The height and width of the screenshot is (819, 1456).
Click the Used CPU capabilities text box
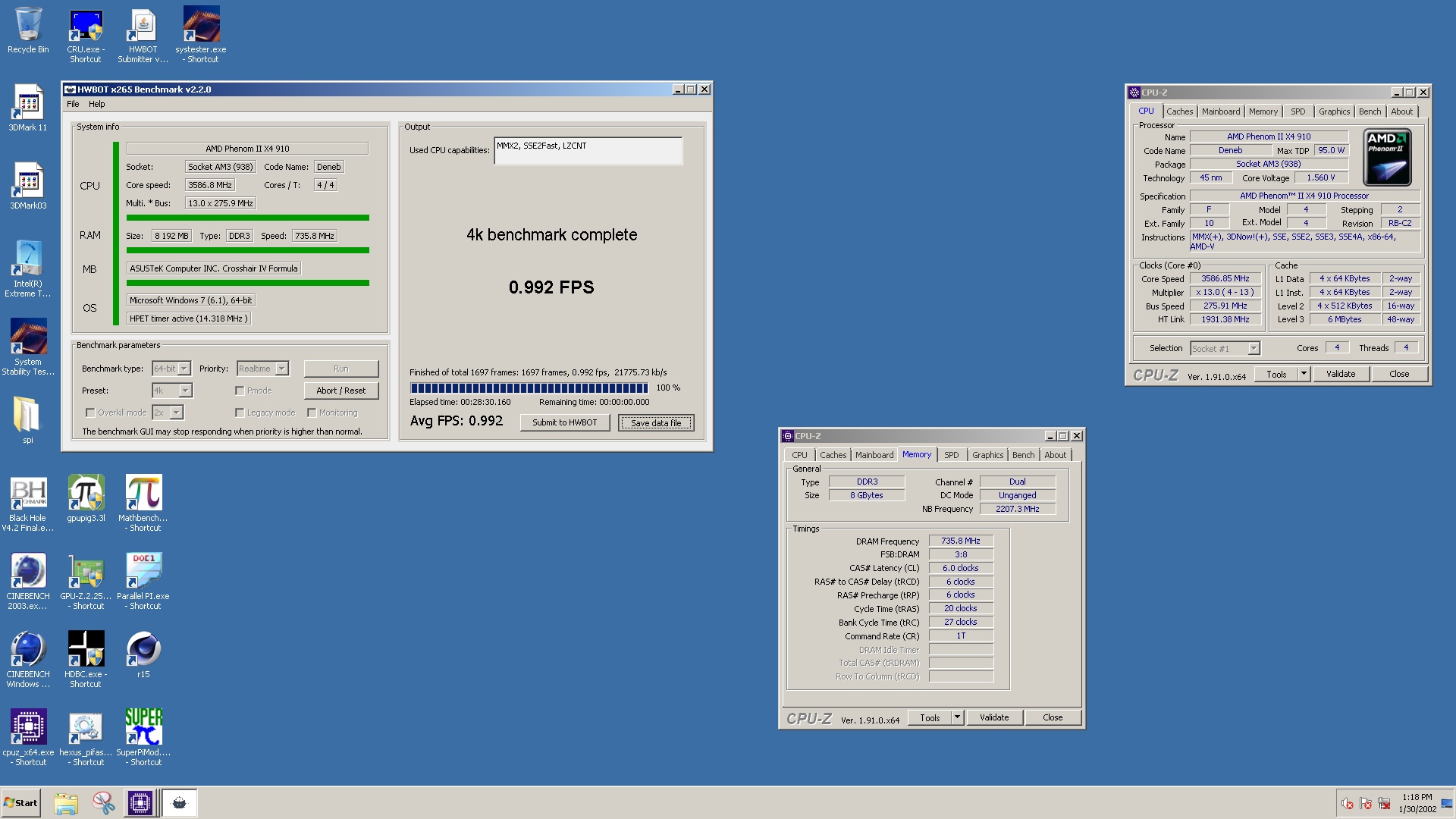[588, 150]
